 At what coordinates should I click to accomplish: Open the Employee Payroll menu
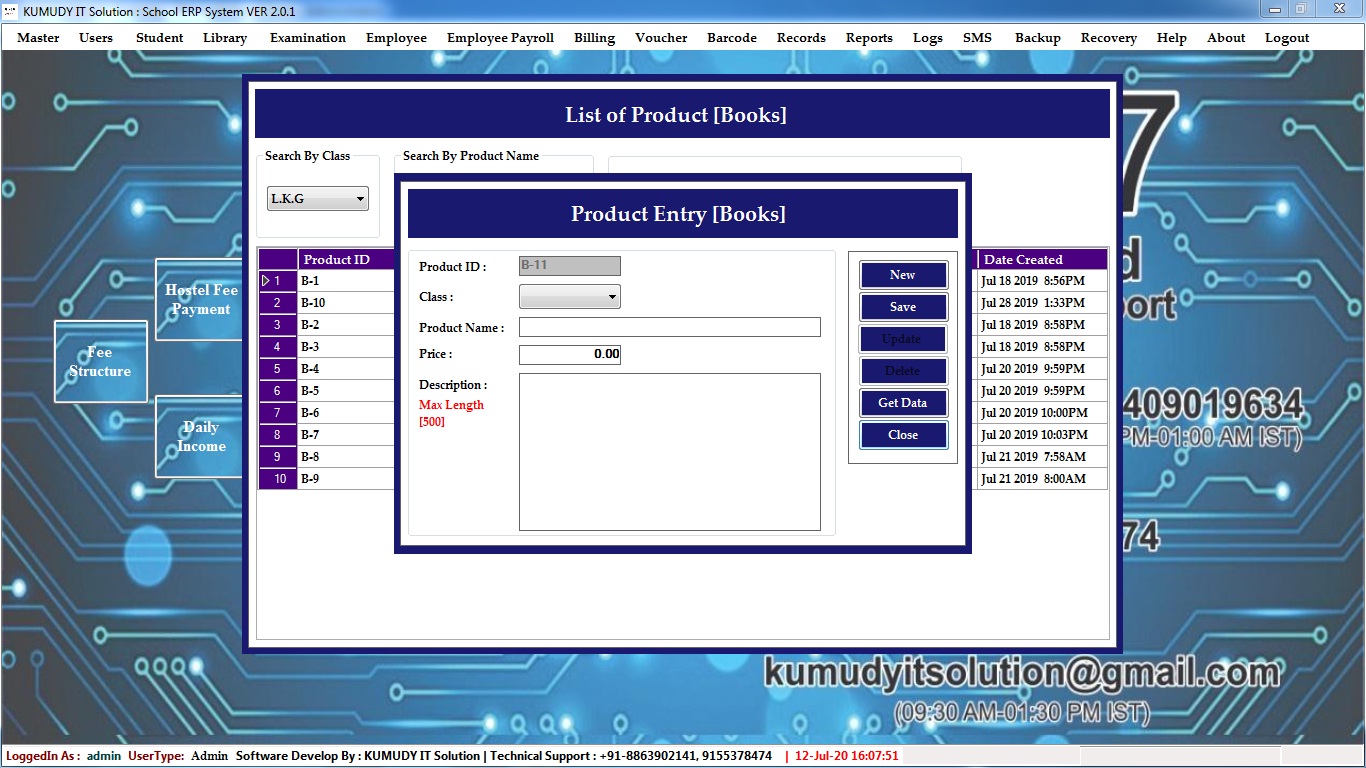coord(500,38)
